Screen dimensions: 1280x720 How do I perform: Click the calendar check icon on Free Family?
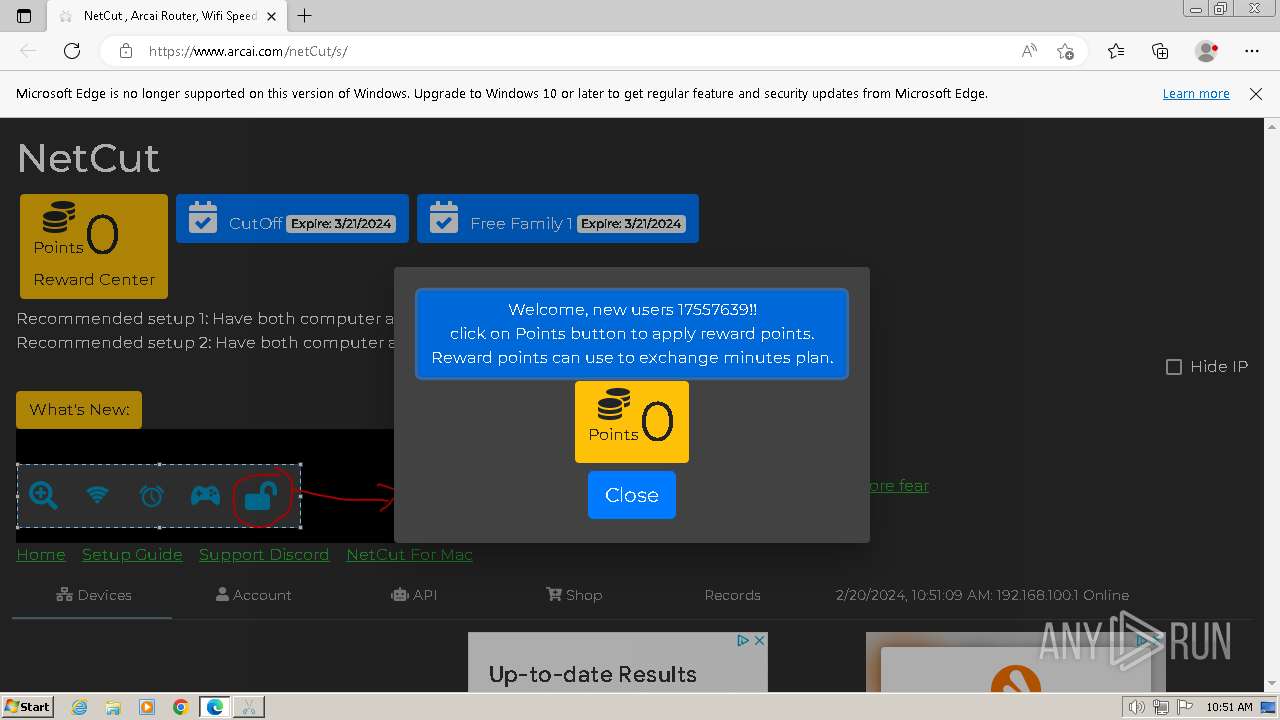pyautogui.click(x=444, y=218)
